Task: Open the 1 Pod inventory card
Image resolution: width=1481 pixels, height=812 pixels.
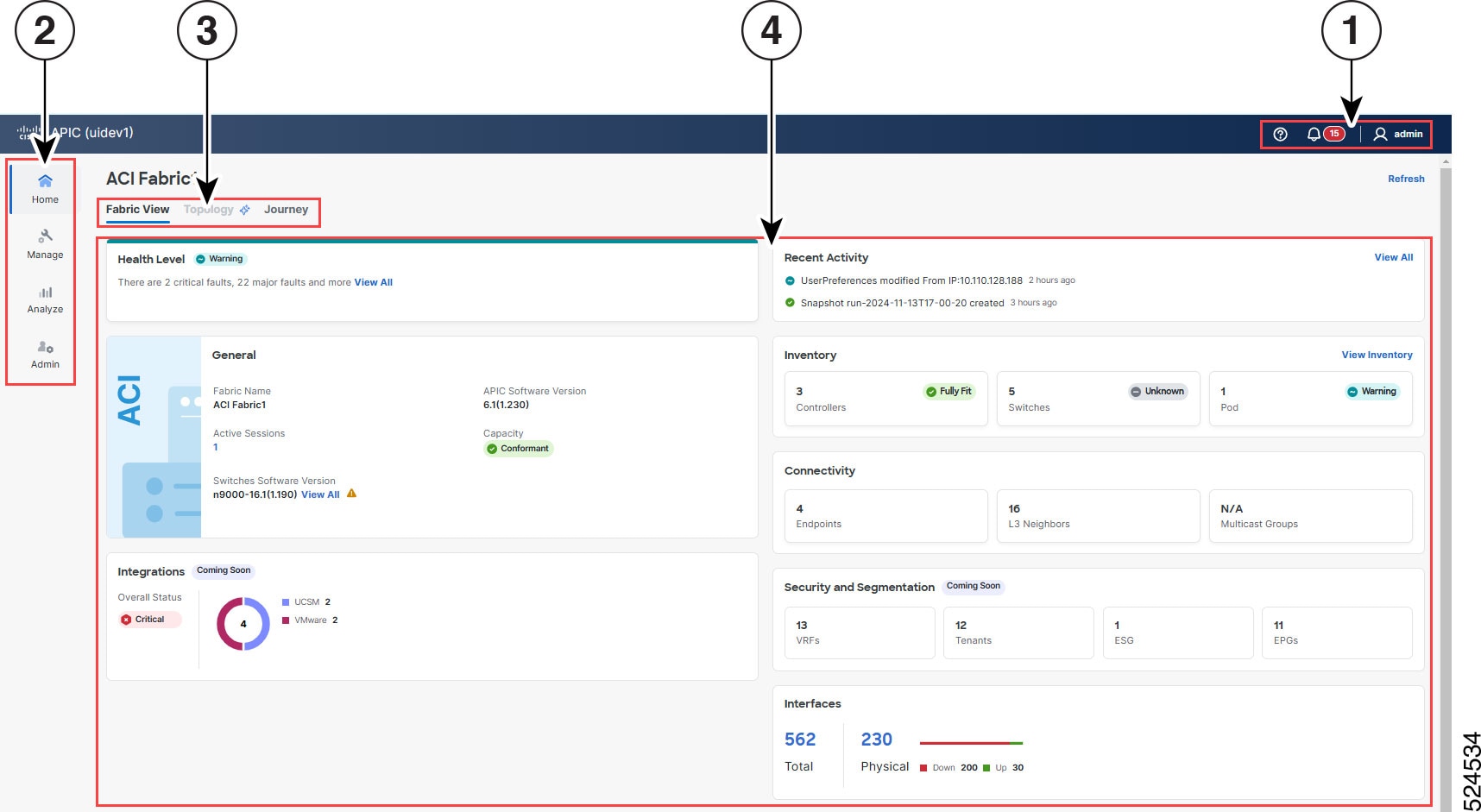Action: (x=1310, y=399)
